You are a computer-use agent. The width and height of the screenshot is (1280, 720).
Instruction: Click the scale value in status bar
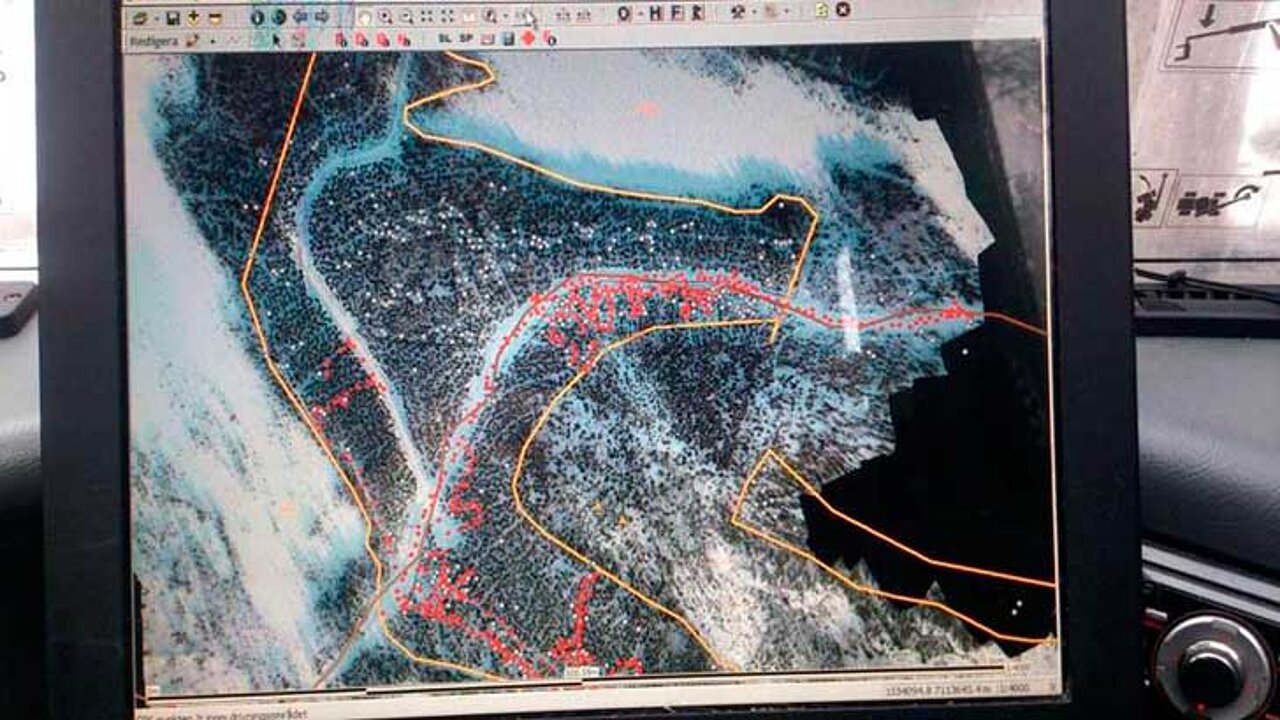(x=1014, y=689)
